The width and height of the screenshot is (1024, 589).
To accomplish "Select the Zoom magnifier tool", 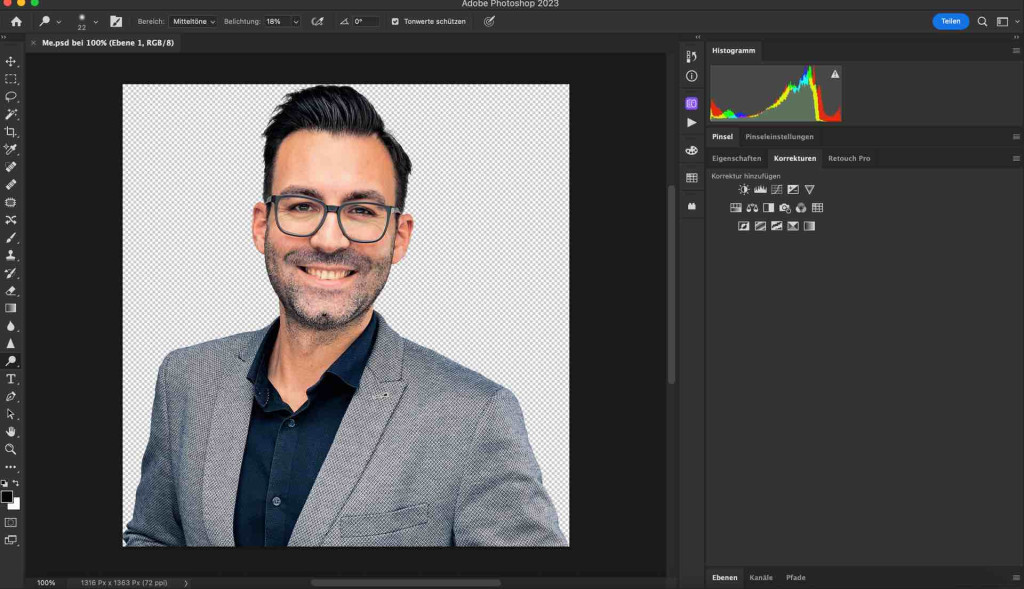I will pyautogui.click(x=11, y=449).
